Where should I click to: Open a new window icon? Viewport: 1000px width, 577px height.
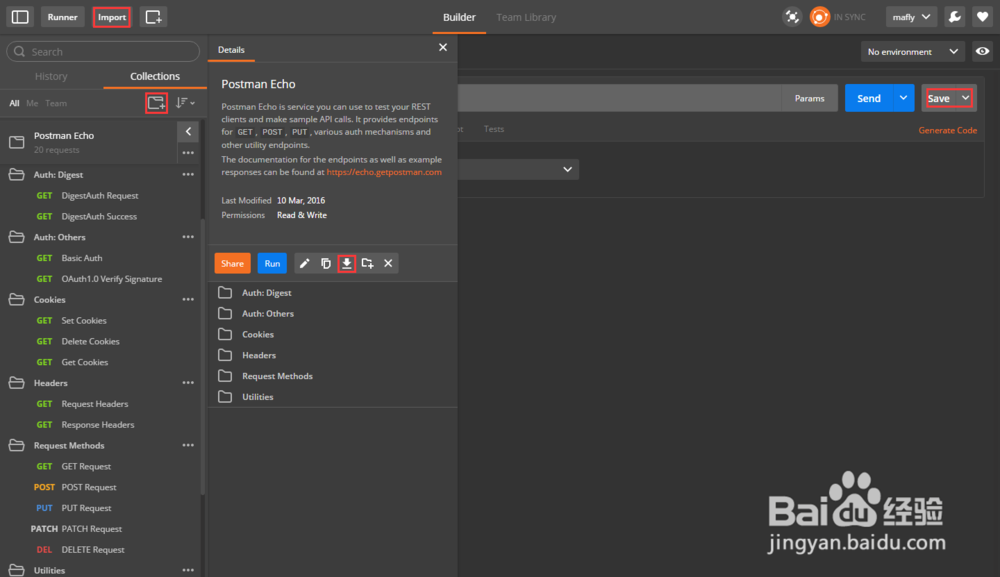pyautogui.click(x=154, y=17)
